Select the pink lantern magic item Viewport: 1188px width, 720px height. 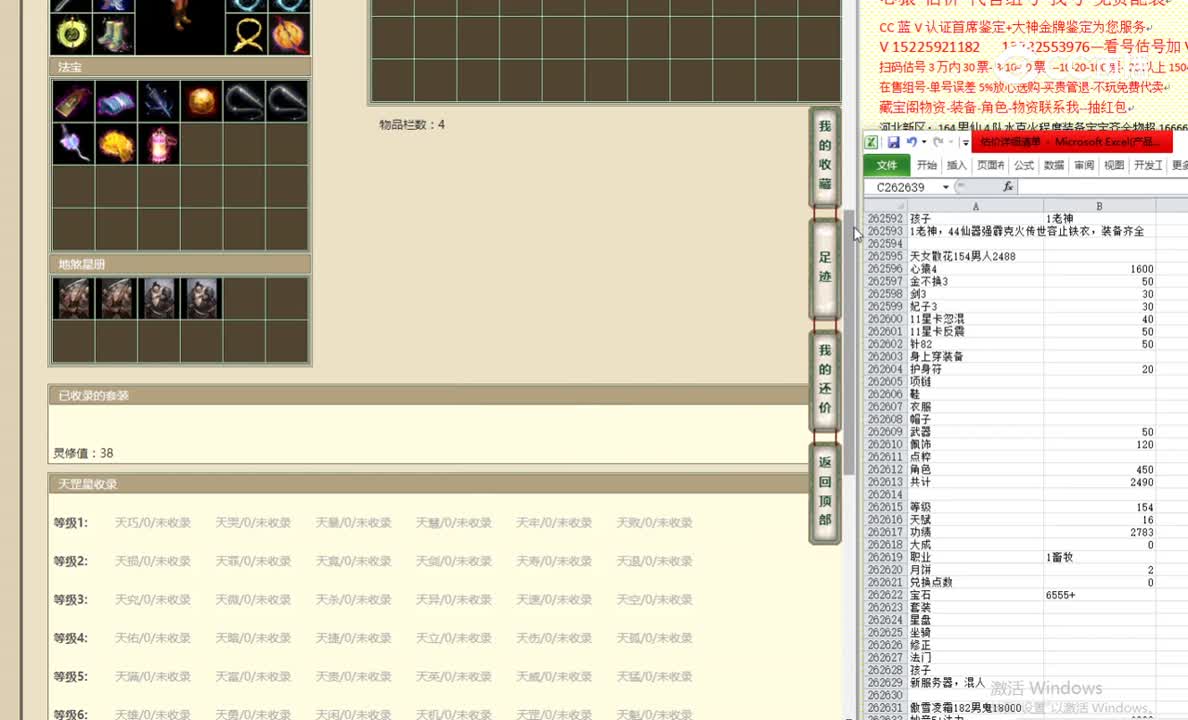point(159,144)
